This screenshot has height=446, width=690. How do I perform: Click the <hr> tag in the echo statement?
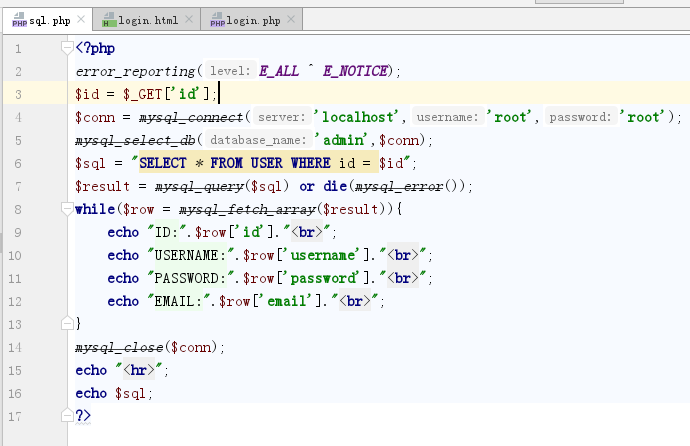(139, 370)
